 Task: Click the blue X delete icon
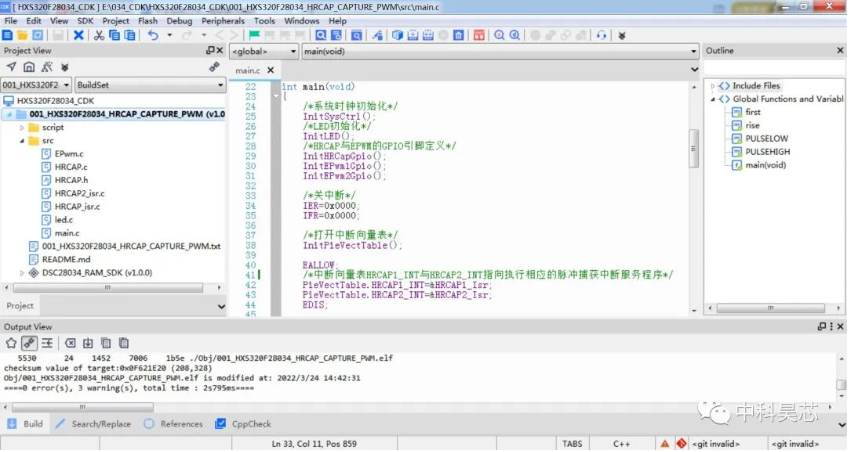pos(79,35)
